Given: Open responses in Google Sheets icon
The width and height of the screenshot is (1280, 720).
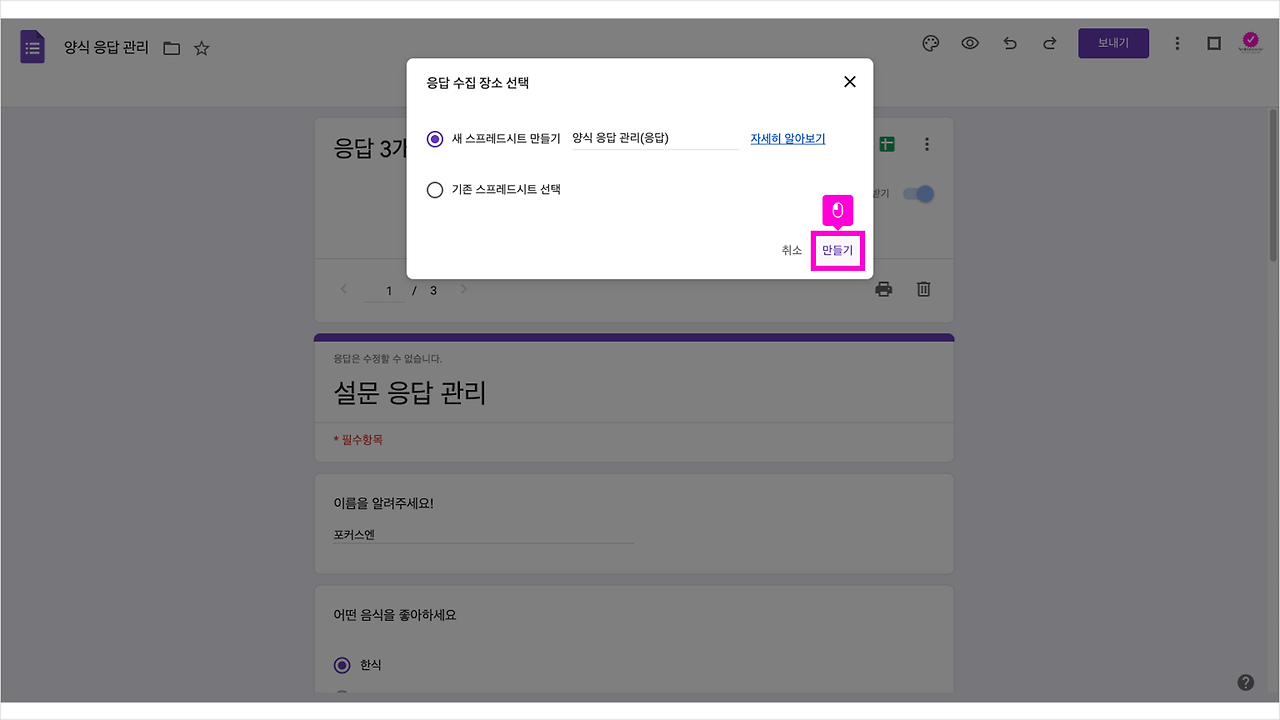Looking at the screenshot, I should pyautogui.click(x=885, y=143).
